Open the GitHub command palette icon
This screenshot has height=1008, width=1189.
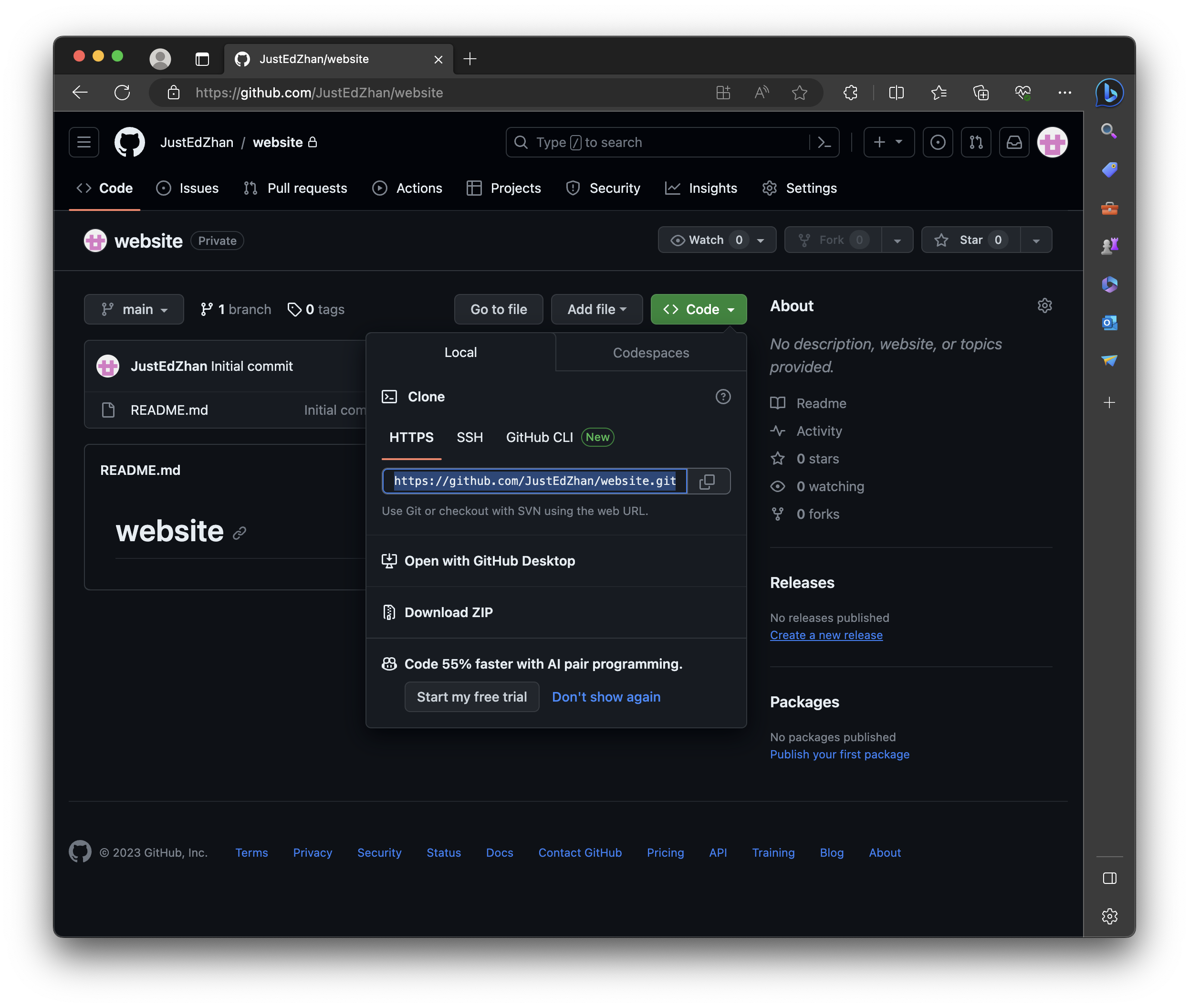pyautogui.click(x=824, y=142)
